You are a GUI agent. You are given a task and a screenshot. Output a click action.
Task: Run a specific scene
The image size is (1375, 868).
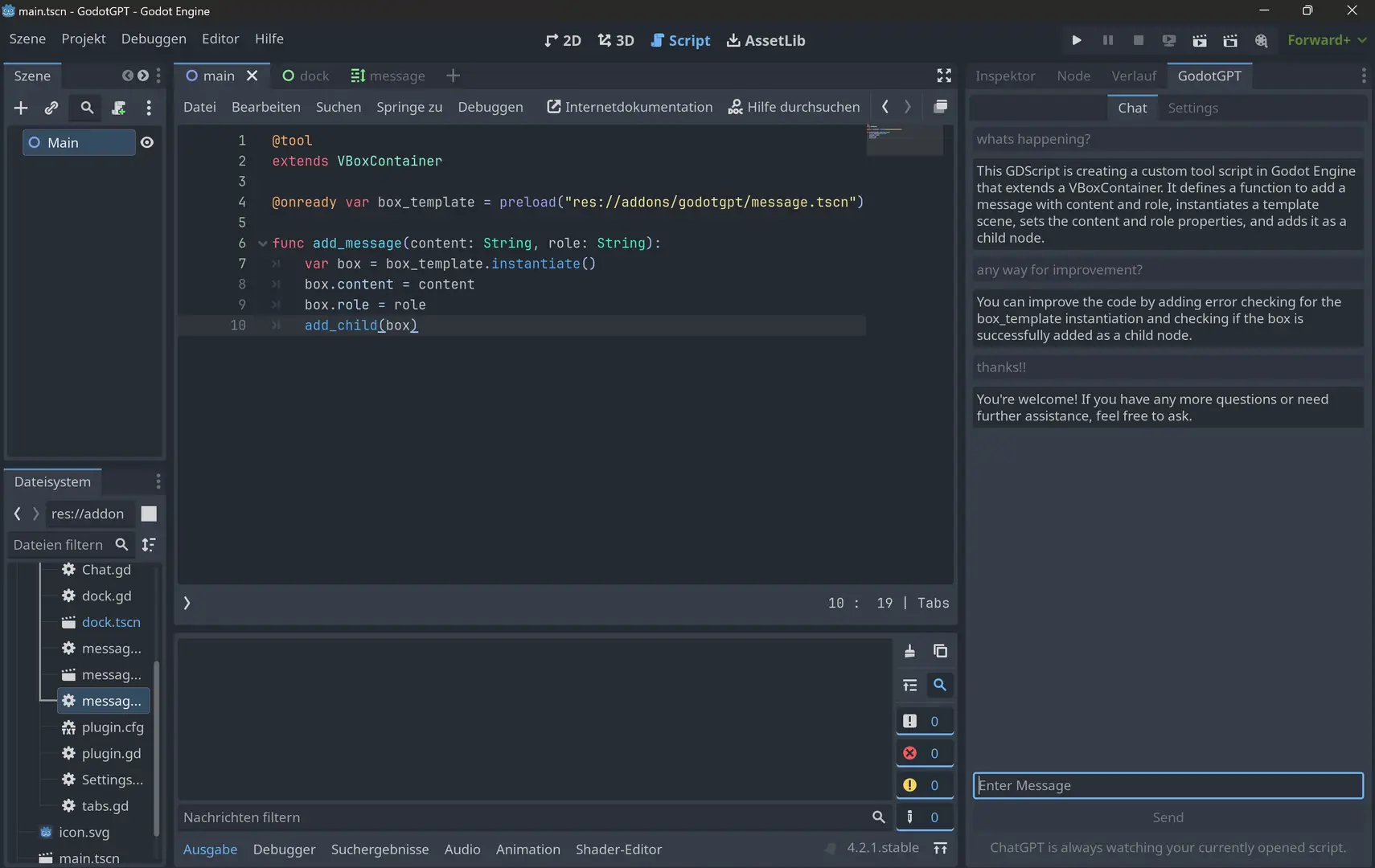click(1230, 40)
